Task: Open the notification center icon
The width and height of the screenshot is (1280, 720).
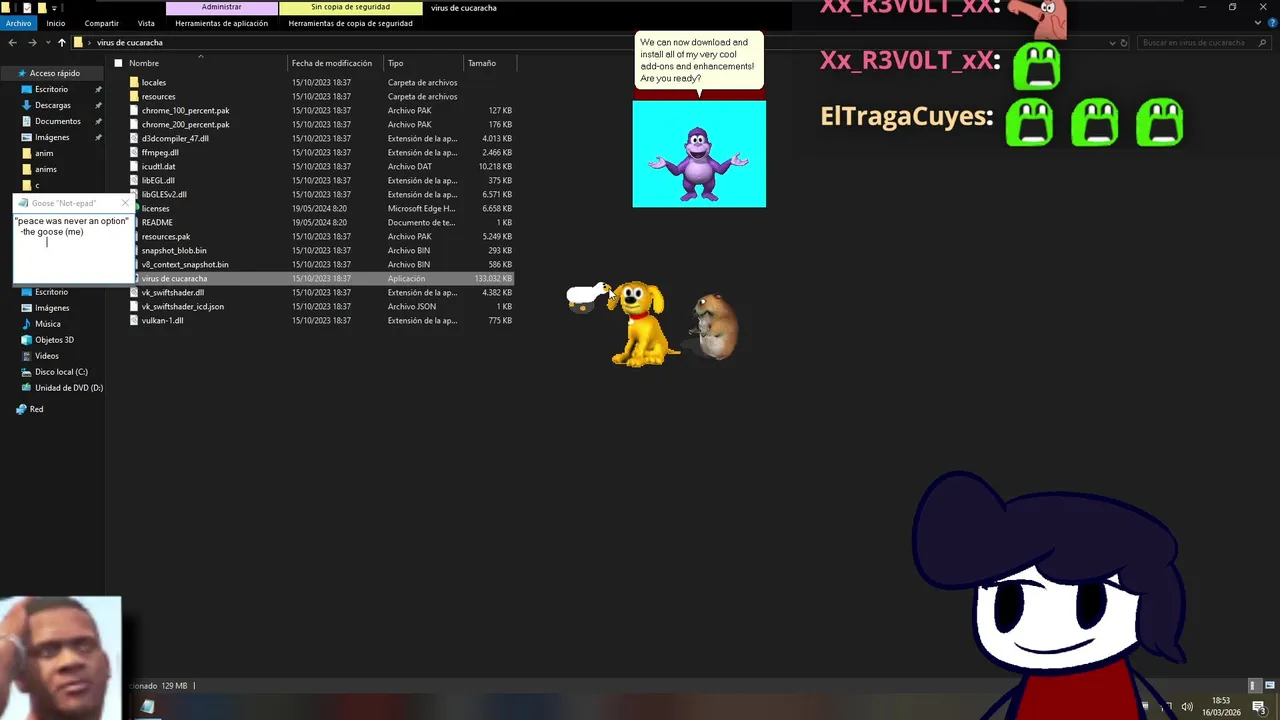Action: [1259, 707]
